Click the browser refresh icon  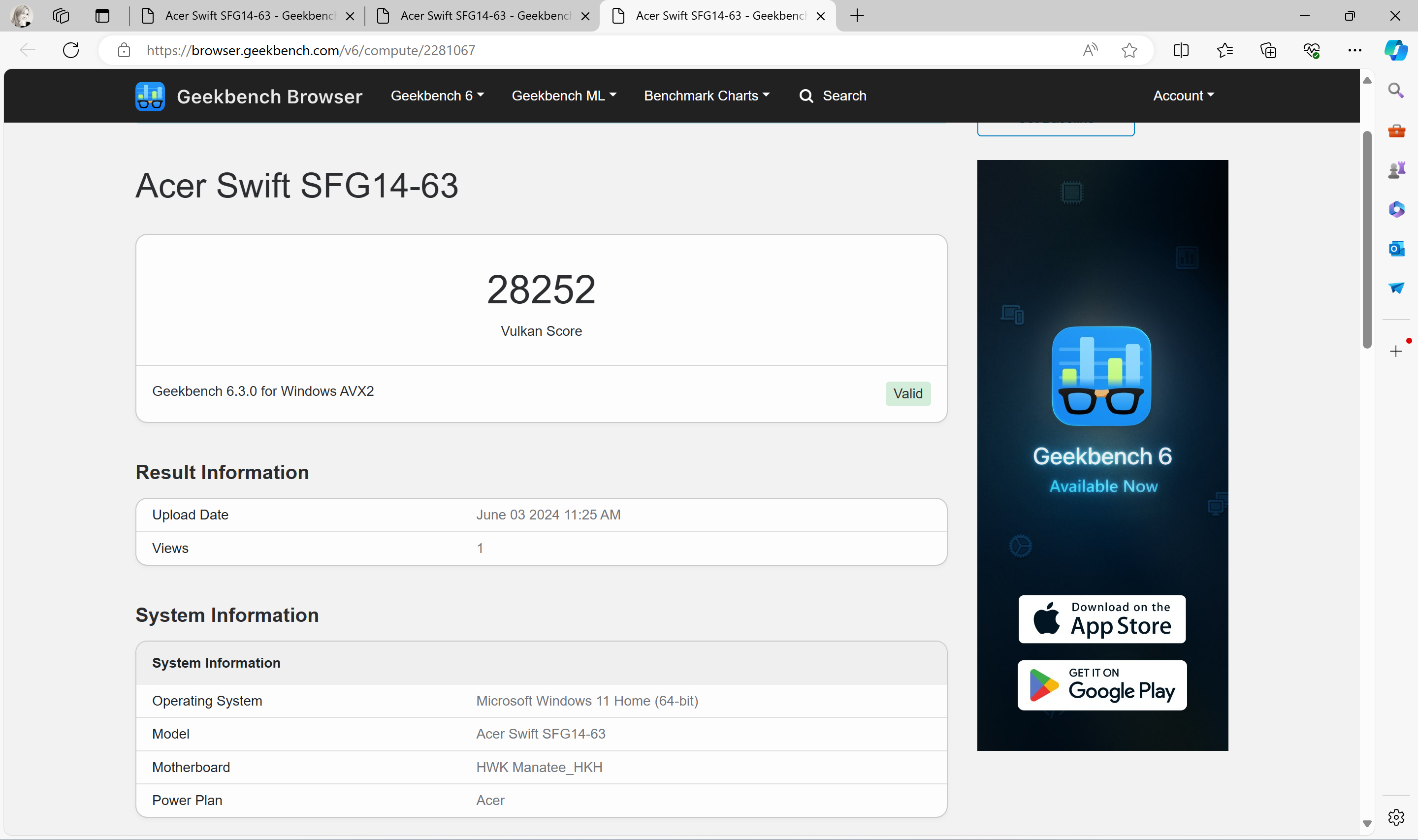71,50
